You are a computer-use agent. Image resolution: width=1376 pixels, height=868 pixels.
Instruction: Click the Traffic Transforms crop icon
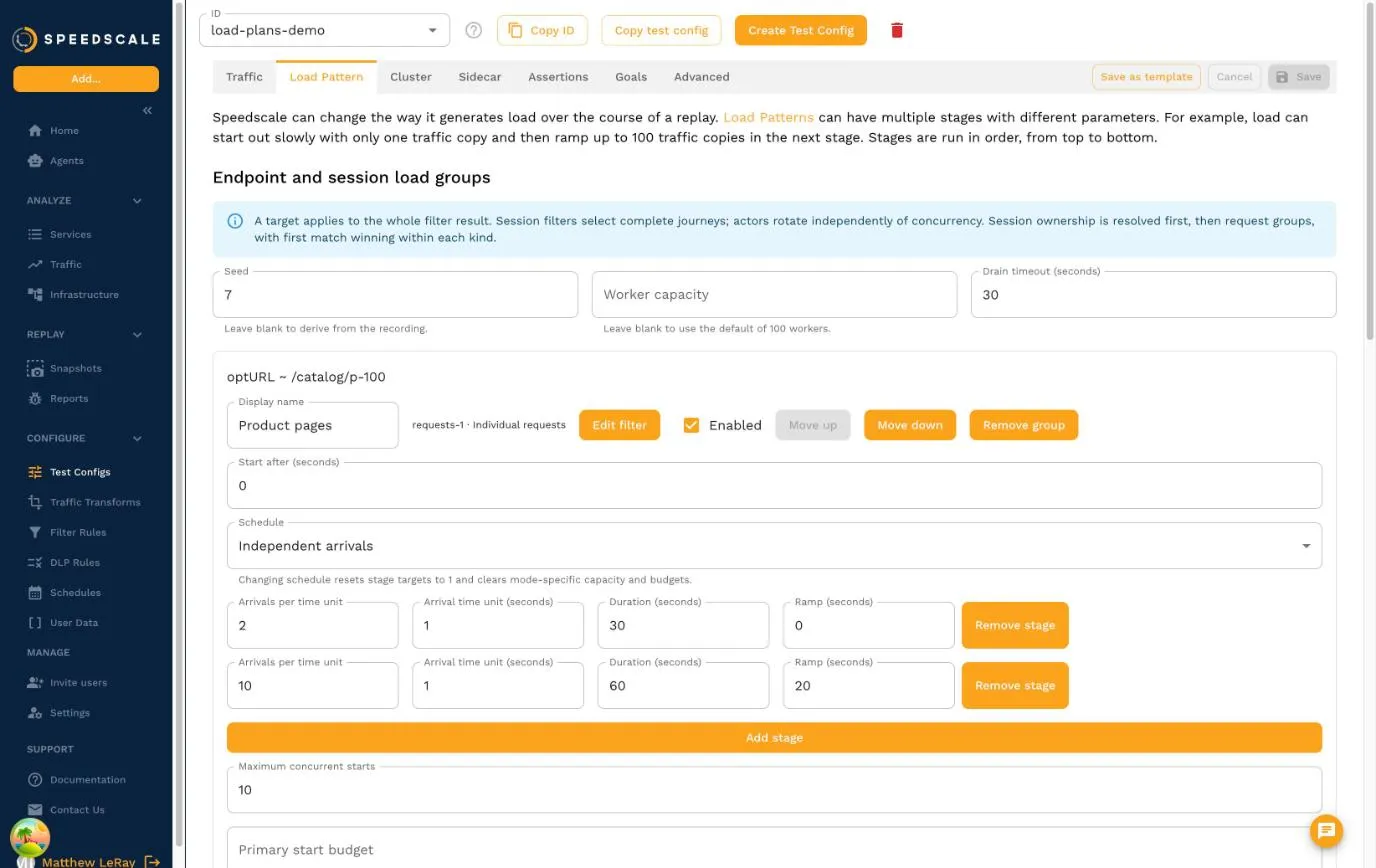click(x=35, y=502)
